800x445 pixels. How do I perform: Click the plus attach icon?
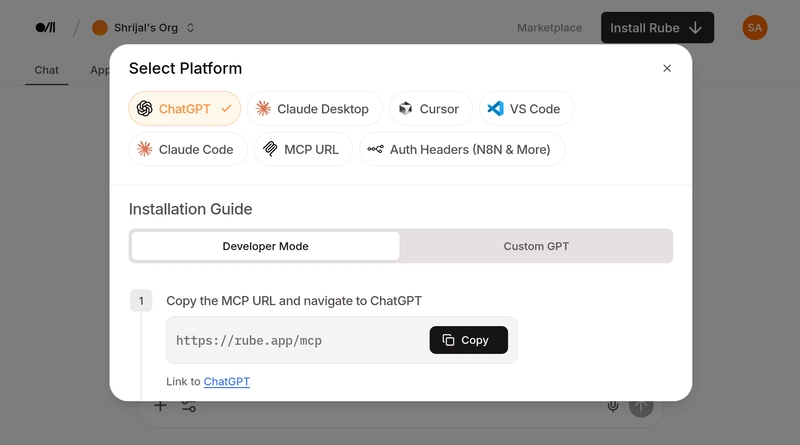tap(160, 406)
